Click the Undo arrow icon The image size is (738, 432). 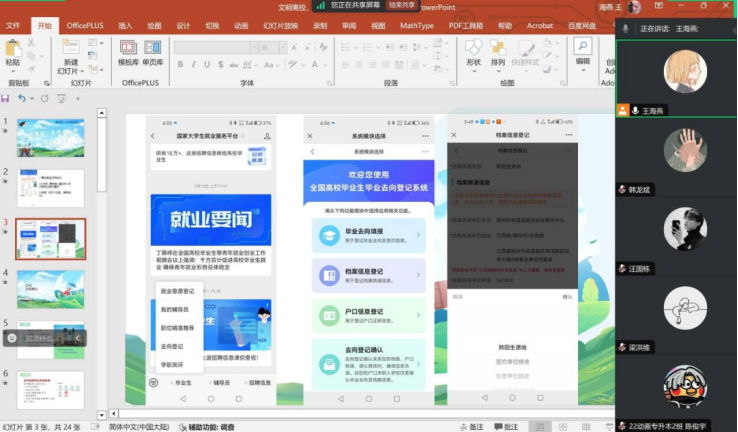click(x=22, y=98)
